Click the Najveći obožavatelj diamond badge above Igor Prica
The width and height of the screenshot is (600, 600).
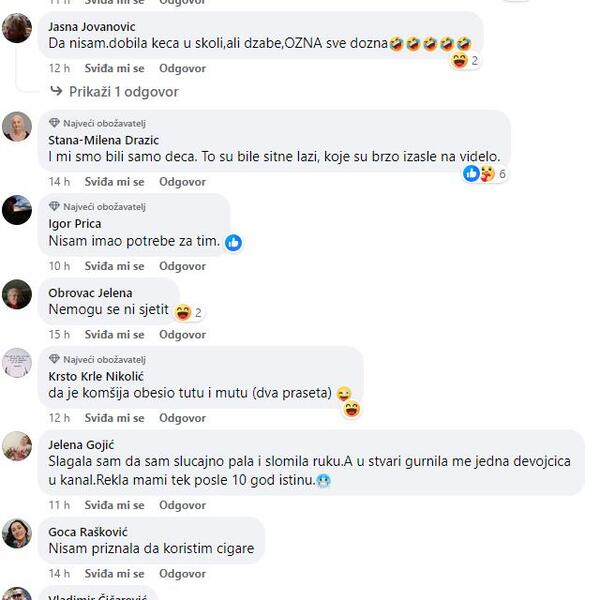pos(54,207)
